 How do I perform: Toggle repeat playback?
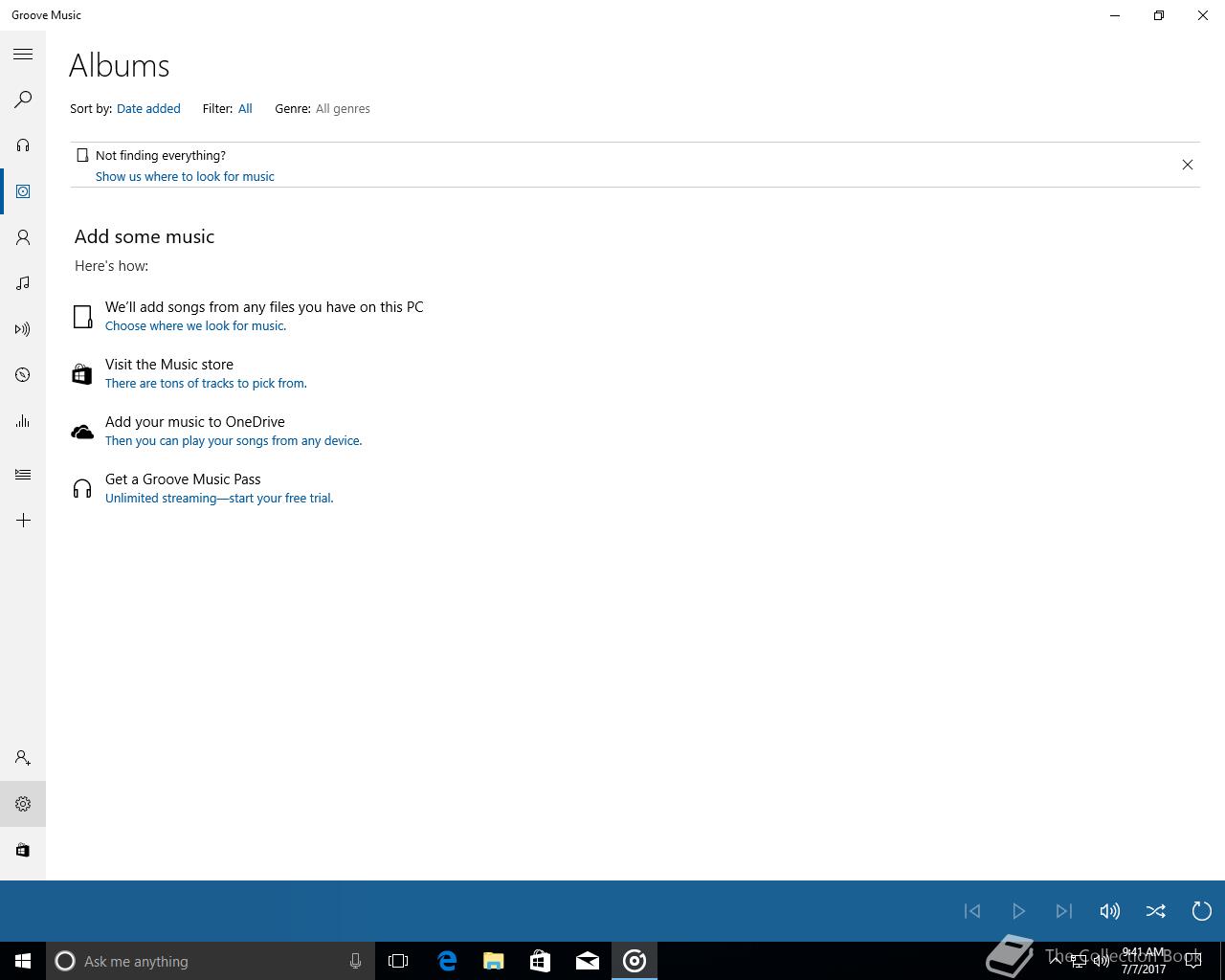click(x=1202, y=911)
